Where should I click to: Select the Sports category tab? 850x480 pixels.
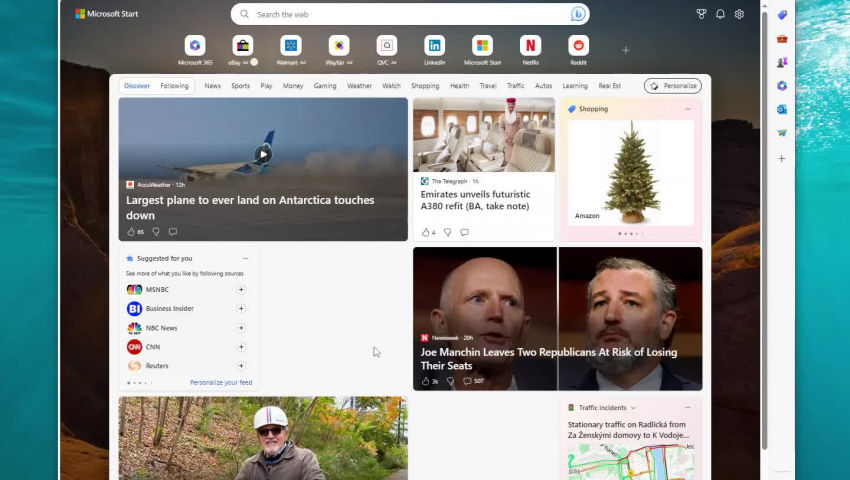tap(240, 86)
